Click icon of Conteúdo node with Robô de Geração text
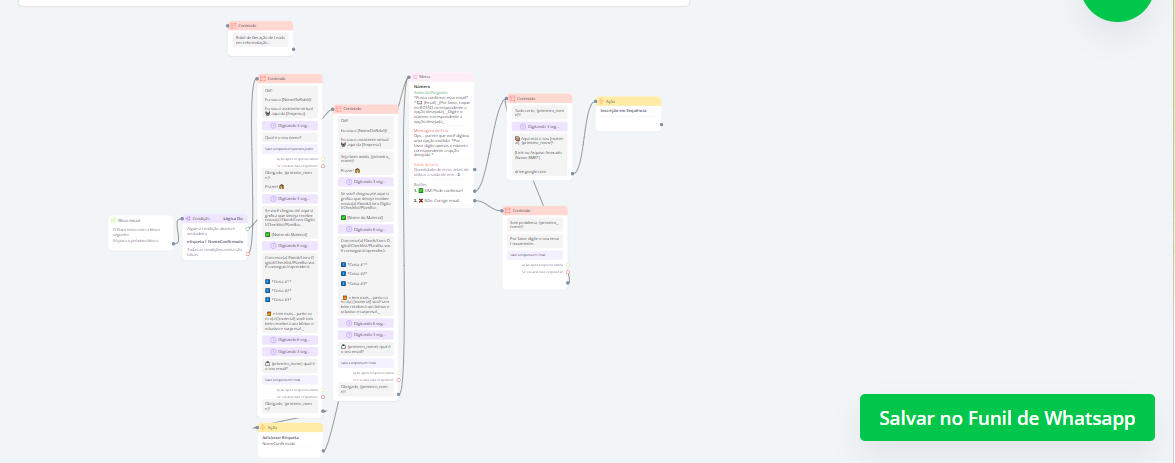This screenshot has height=463, width=1175. click(x=233, y=26)
